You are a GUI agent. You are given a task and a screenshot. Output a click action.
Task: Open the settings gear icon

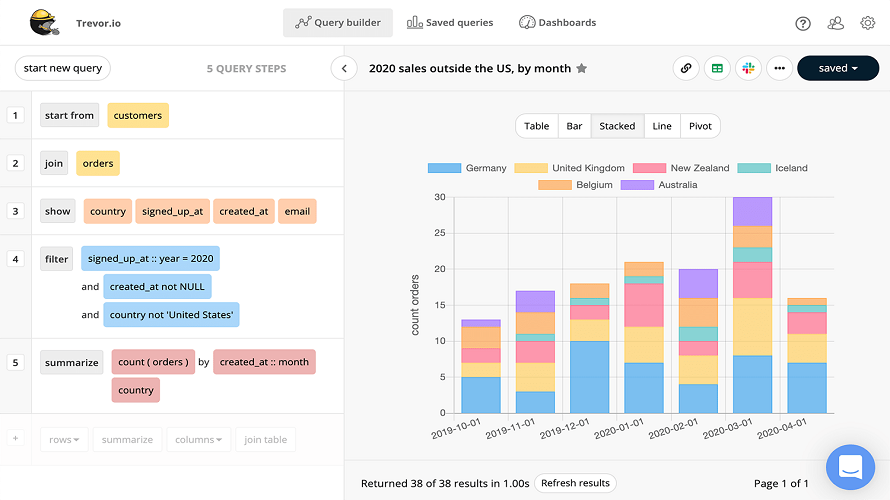pos(867,23)
